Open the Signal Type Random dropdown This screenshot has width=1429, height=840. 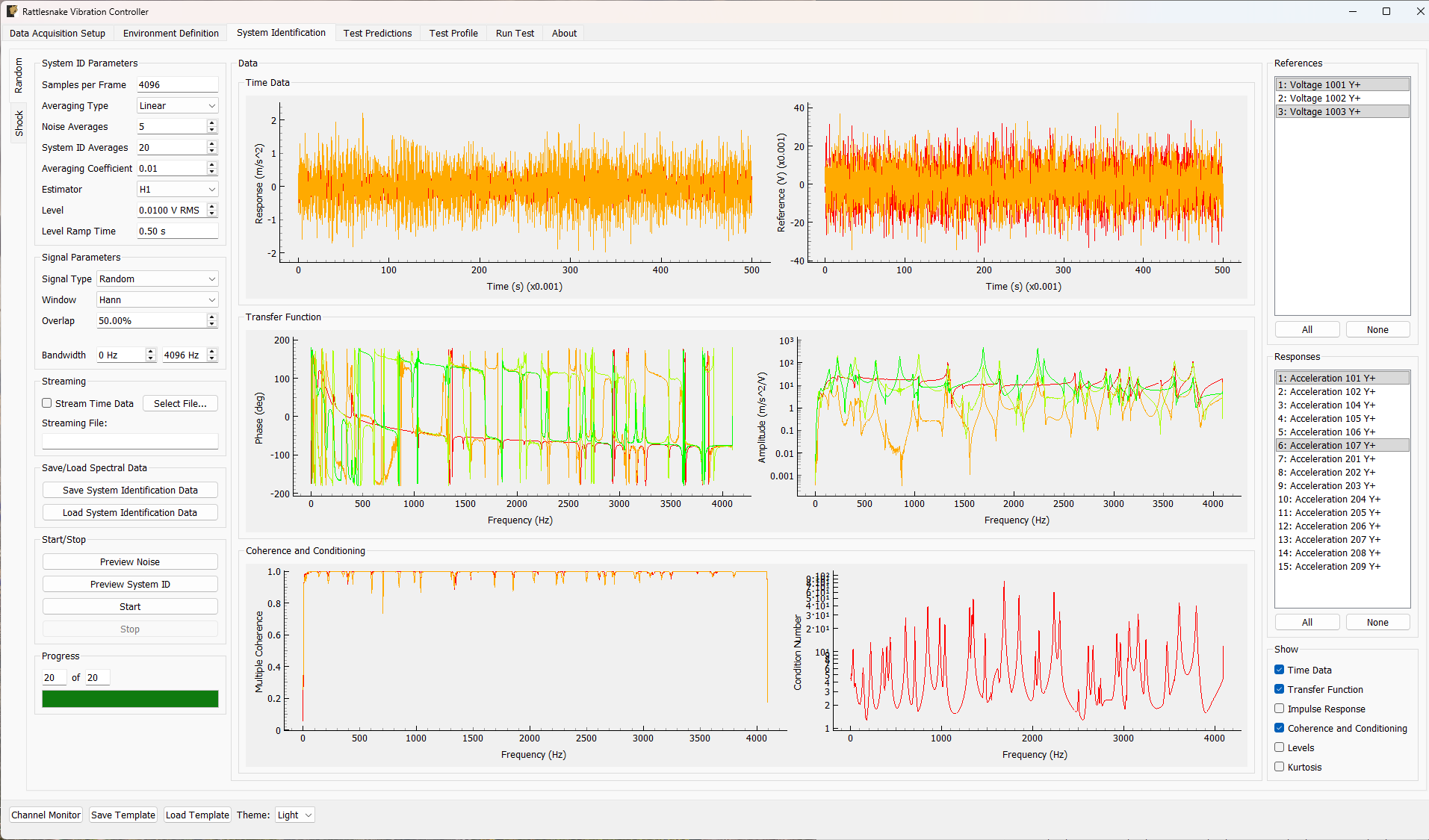pyautogui.click(x=158, y=279)
